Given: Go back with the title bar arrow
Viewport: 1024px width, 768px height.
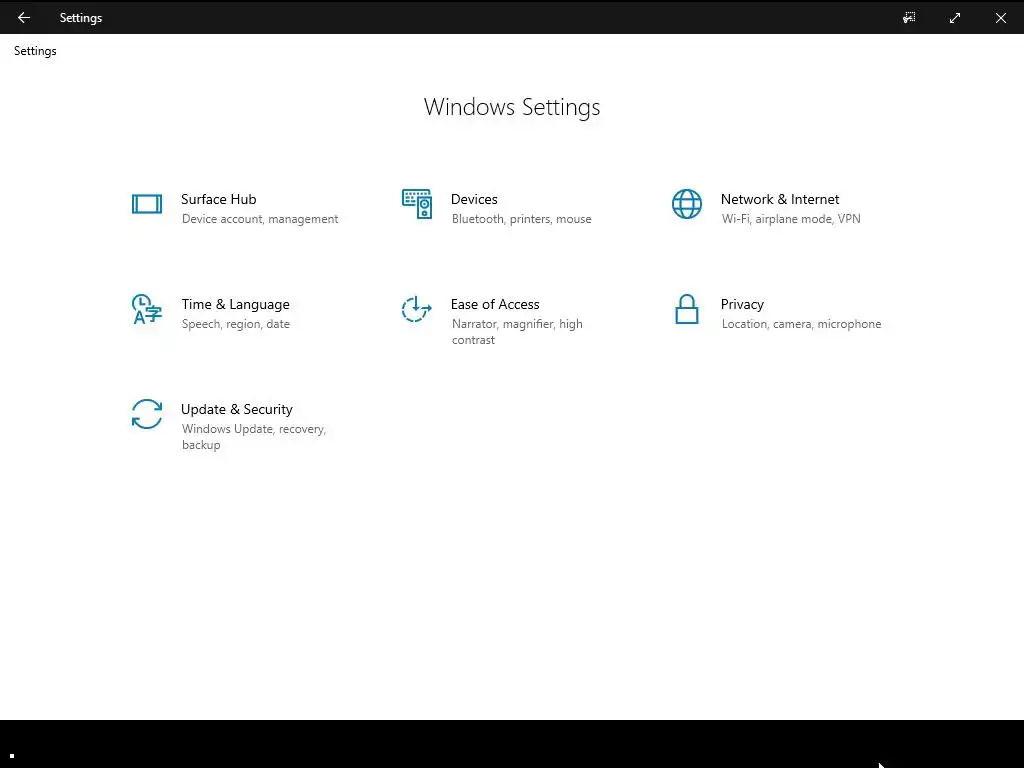Looking at the screenshot, I should [24, 18].
